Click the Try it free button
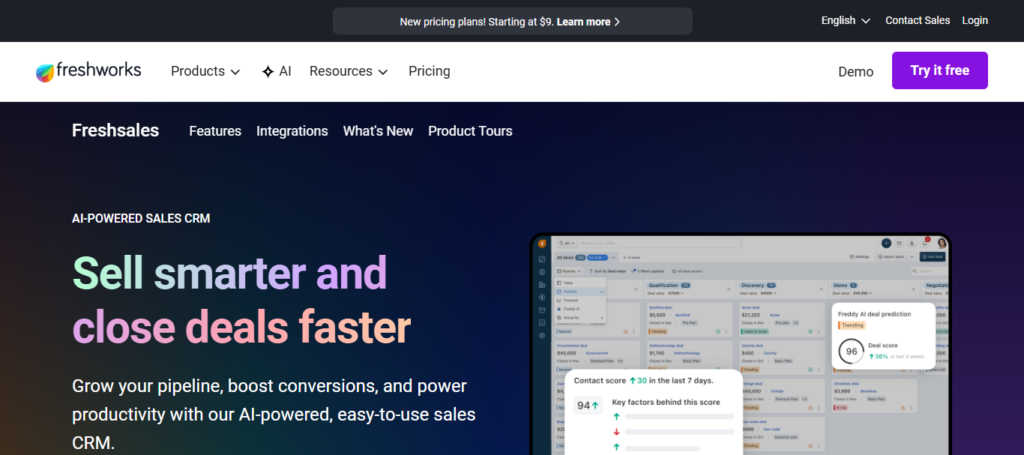The image size is (1024, 455). (940, 71)
